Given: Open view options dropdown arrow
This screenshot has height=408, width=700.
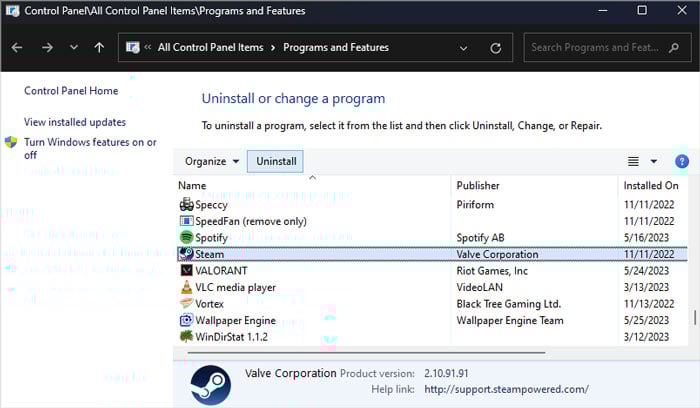Looking at the screenshot, I should 654,161.
